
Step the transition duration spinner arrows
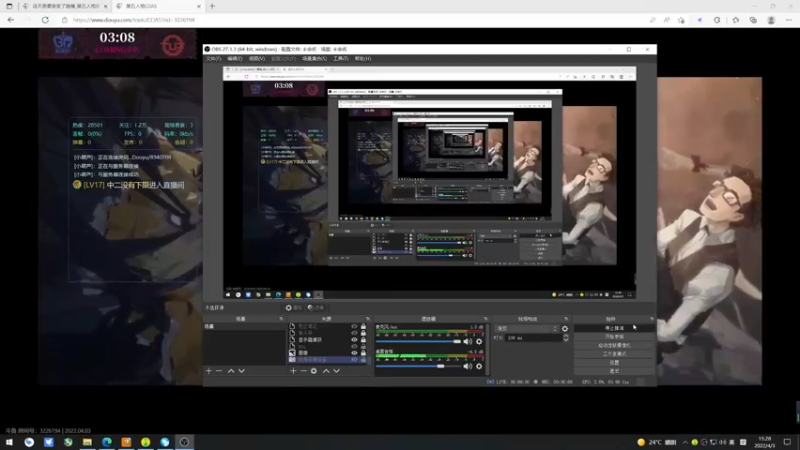click(565, 338)
